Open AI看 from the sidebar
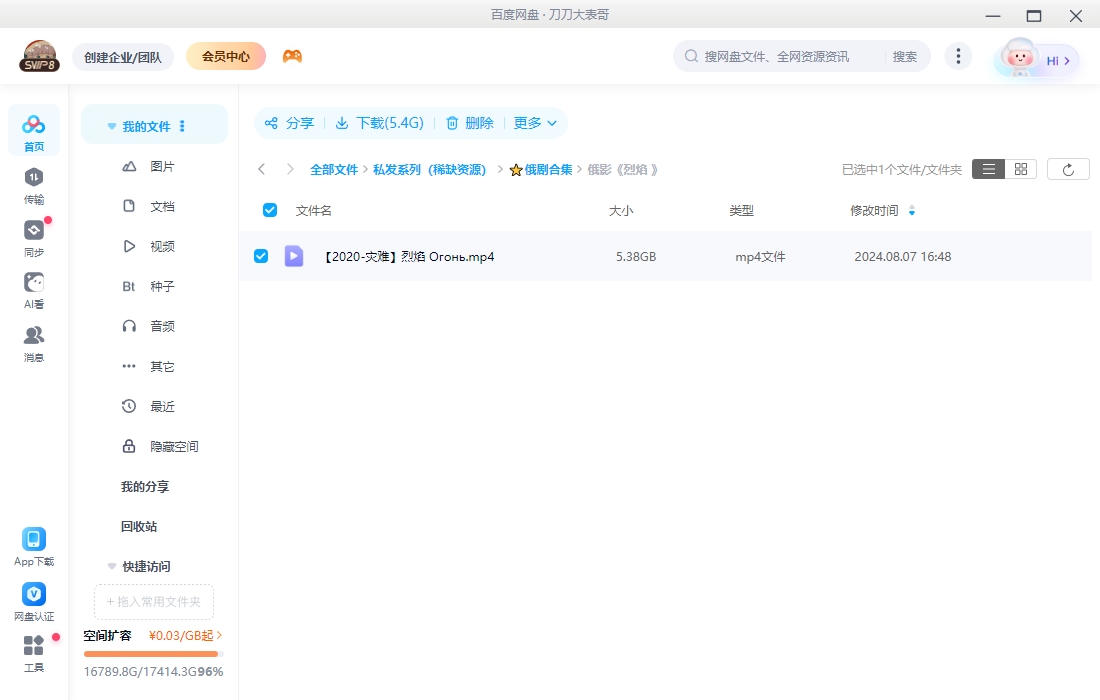 33,288
